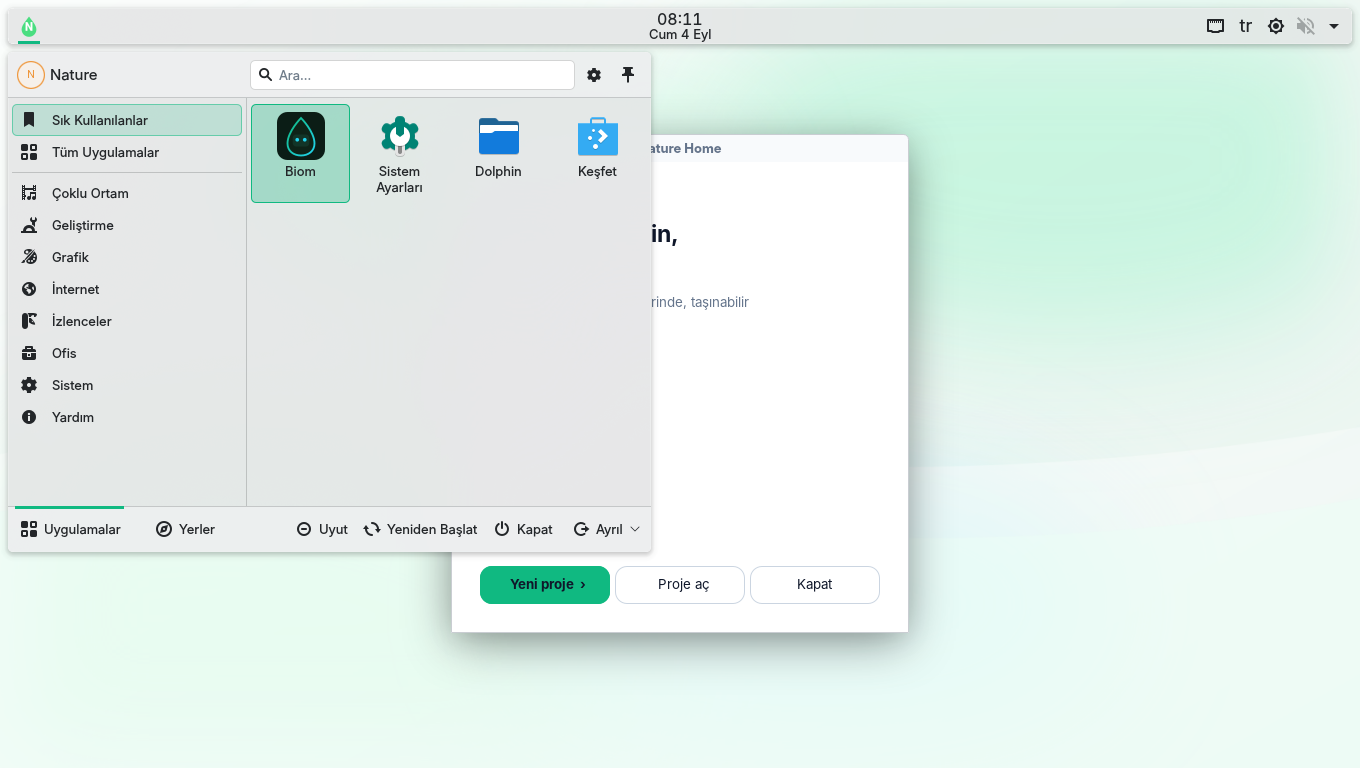Select the Grafik category
The width and height of the screenshot is (1360, 768).
click(x=127, y=257)
